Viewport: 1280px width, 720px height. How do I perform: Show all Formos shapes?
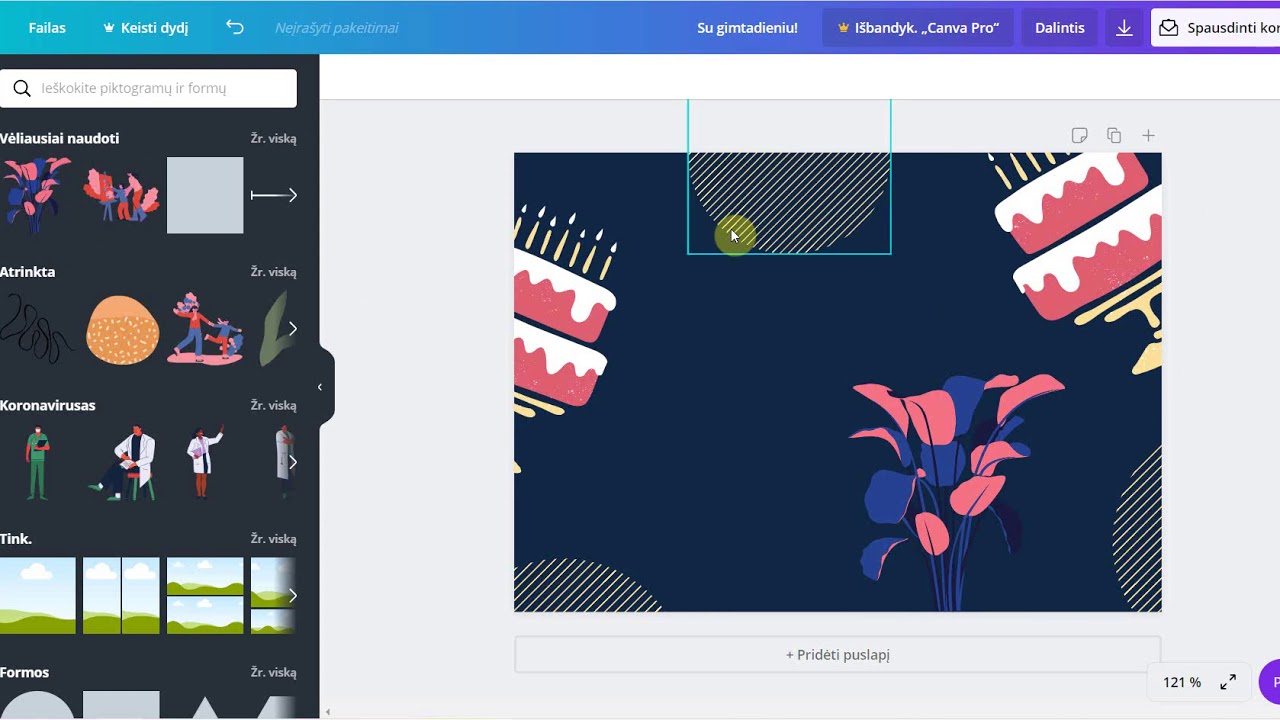[273, 672]
